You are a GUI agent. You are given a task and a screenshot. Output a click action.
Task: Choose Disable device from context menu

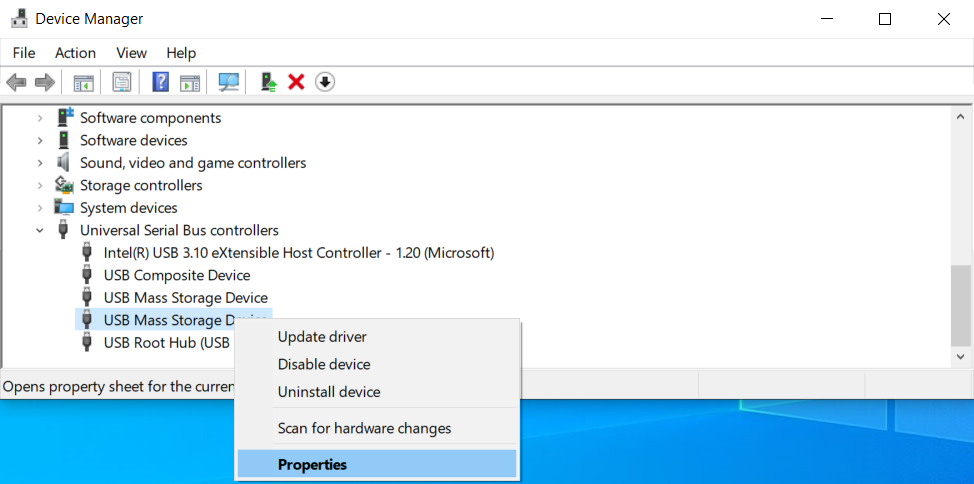[377, 364]
